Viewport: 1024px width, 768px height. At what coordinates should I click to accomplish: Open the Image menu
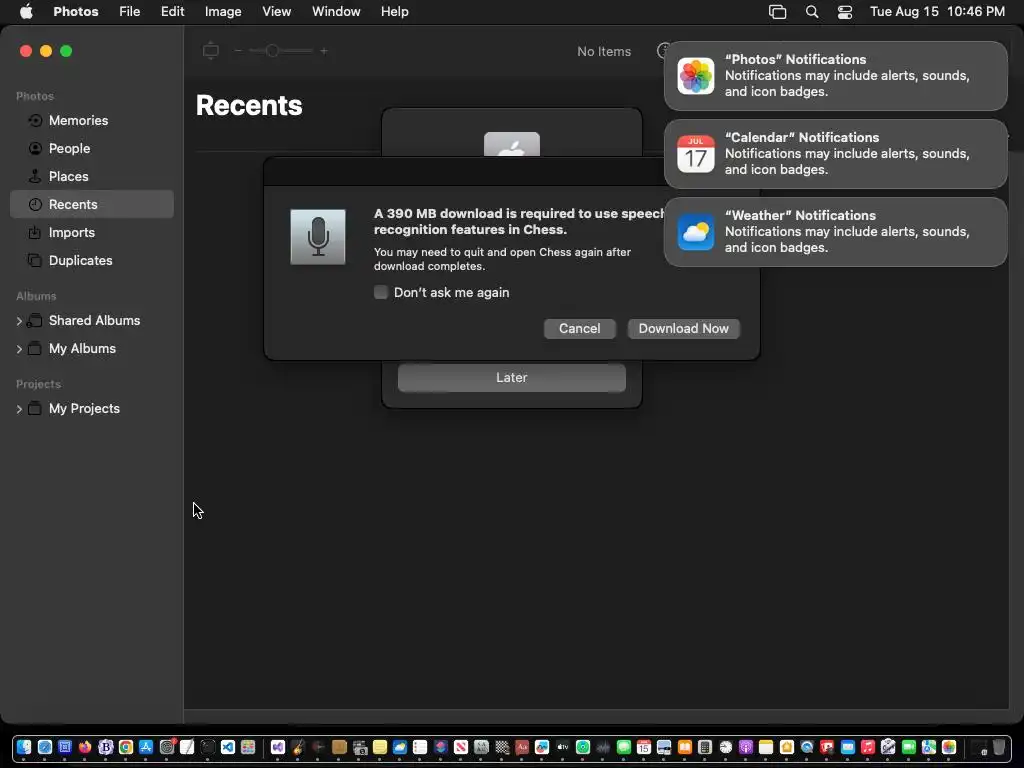(x=223, y=11)
